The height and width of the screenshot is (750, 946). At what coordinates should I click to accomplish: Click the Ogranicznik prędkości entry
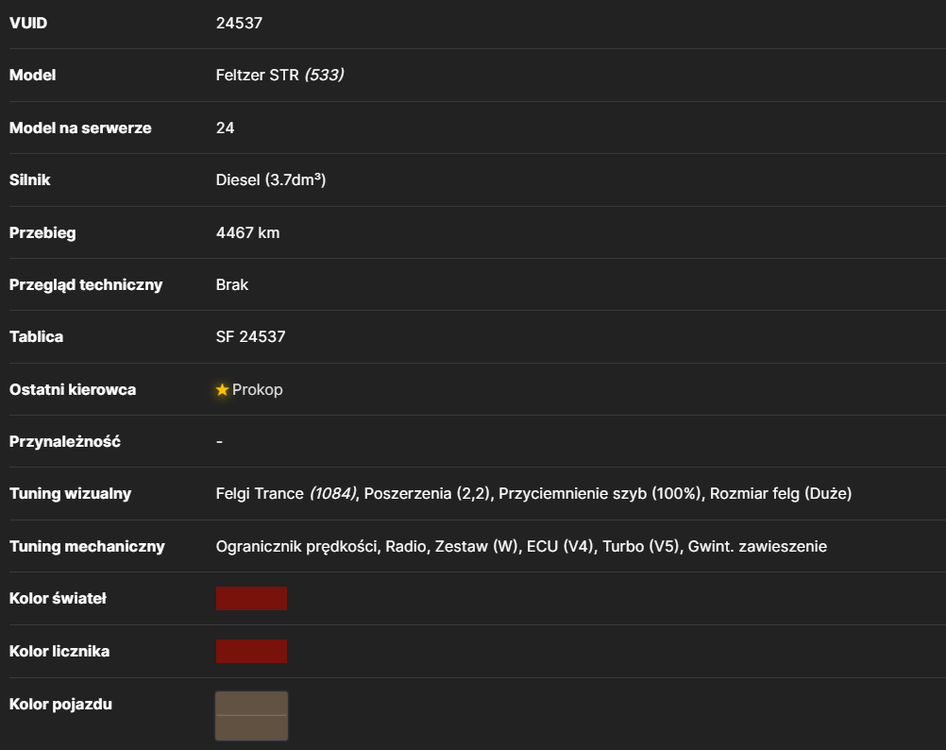coord(296,547)
